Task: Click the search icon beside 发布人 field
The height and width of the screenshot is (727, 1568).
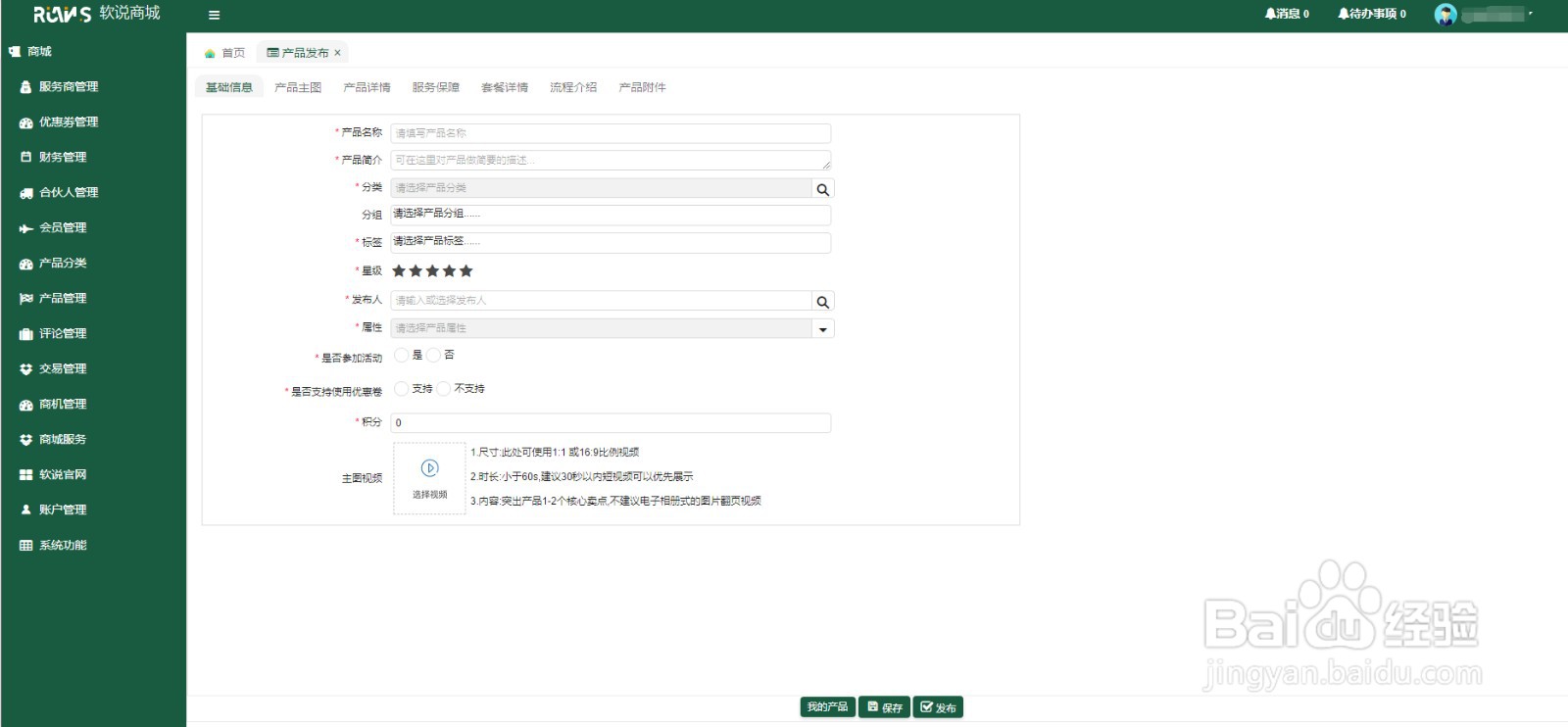Action: pos(823,302)
